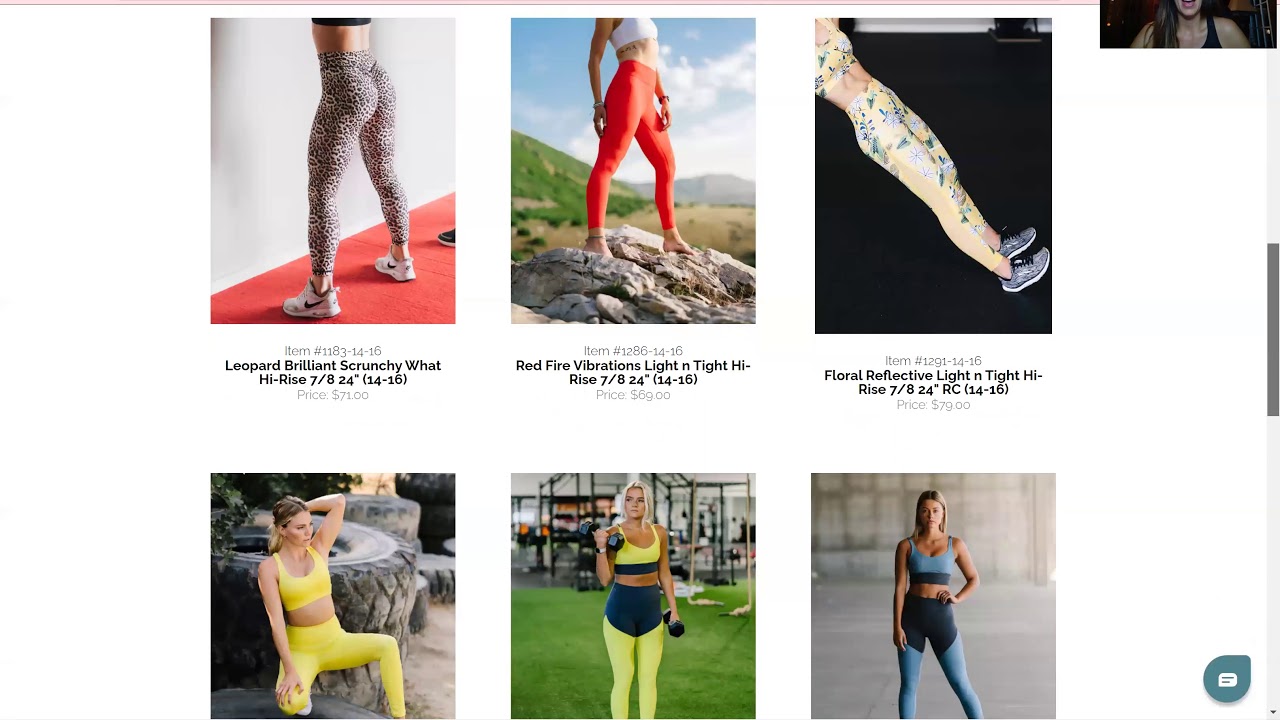Click the webcam video overlay

point(1188,24)
